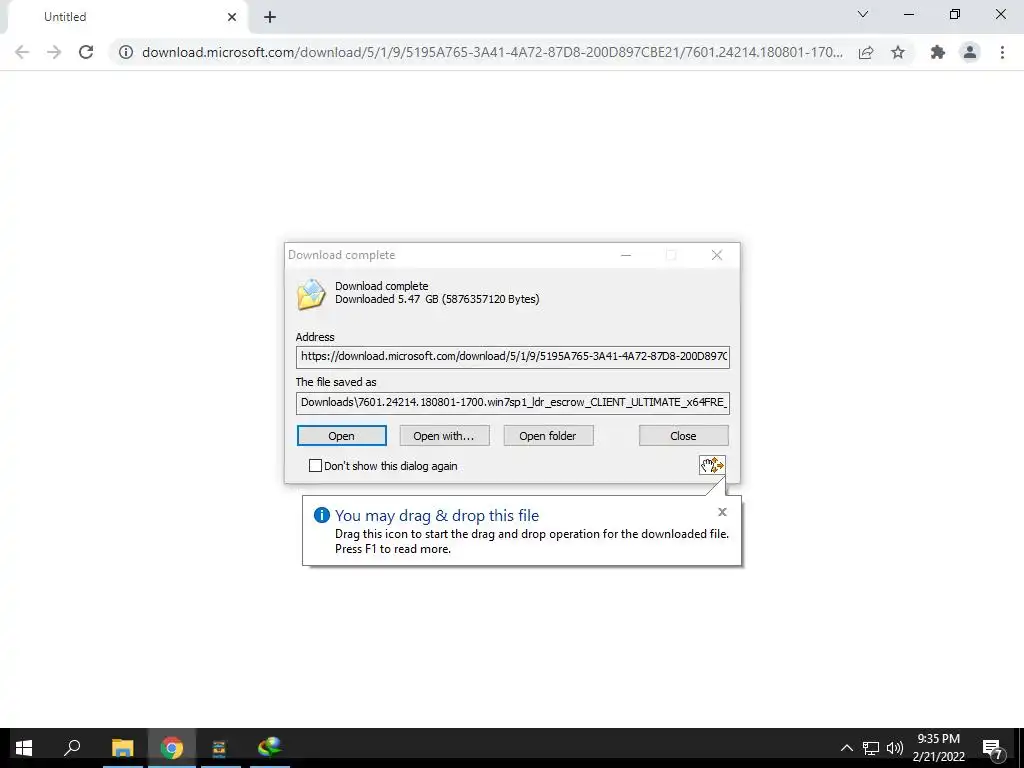Open Windows taskbar search

coord(72,747)
